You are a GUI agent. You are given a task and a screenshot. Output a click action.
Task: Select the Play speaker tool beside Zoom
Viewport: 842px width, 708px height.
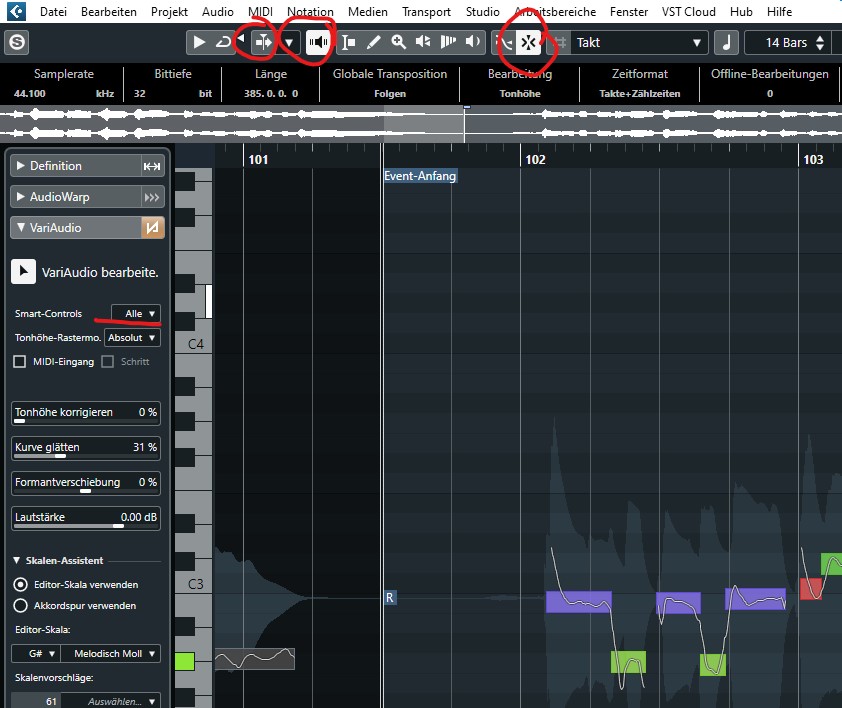[x=423, y=42]
